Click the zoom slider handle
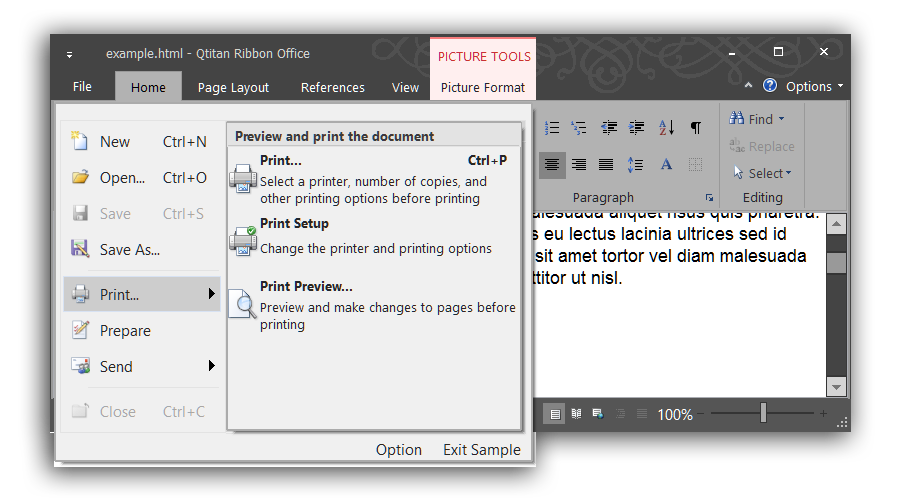This screenshot has height=500, width=900. tap(763, 413)
